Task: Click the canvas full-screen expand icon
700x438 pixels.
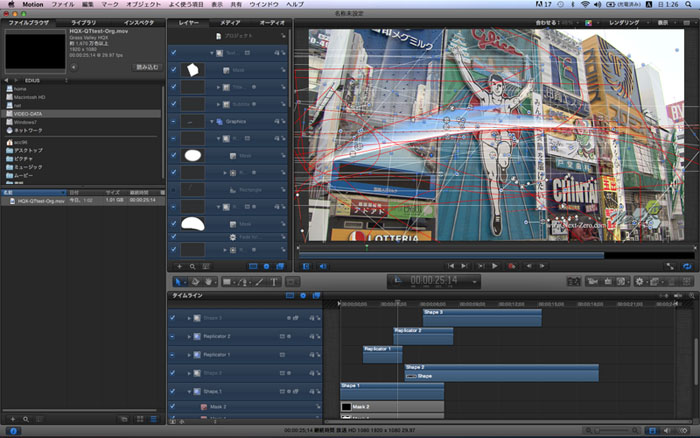Action: (670, 266)
